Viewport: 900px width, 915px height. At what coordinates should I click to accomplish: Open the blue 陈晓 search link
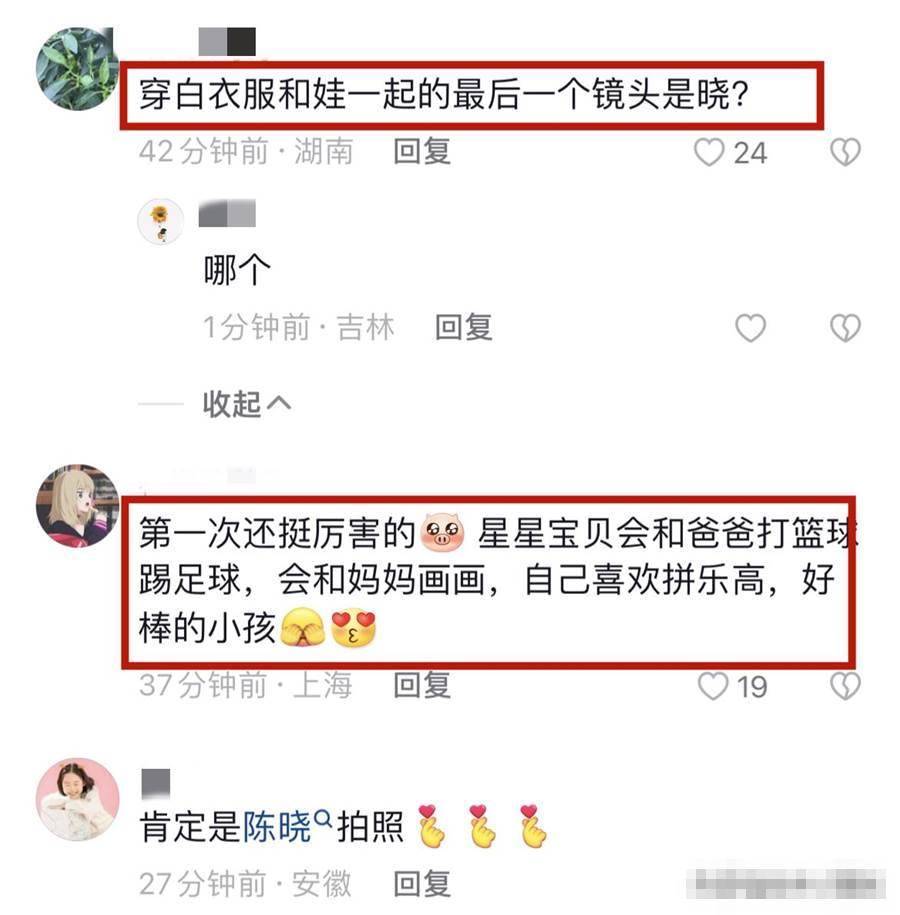click(x=277, y=827)
